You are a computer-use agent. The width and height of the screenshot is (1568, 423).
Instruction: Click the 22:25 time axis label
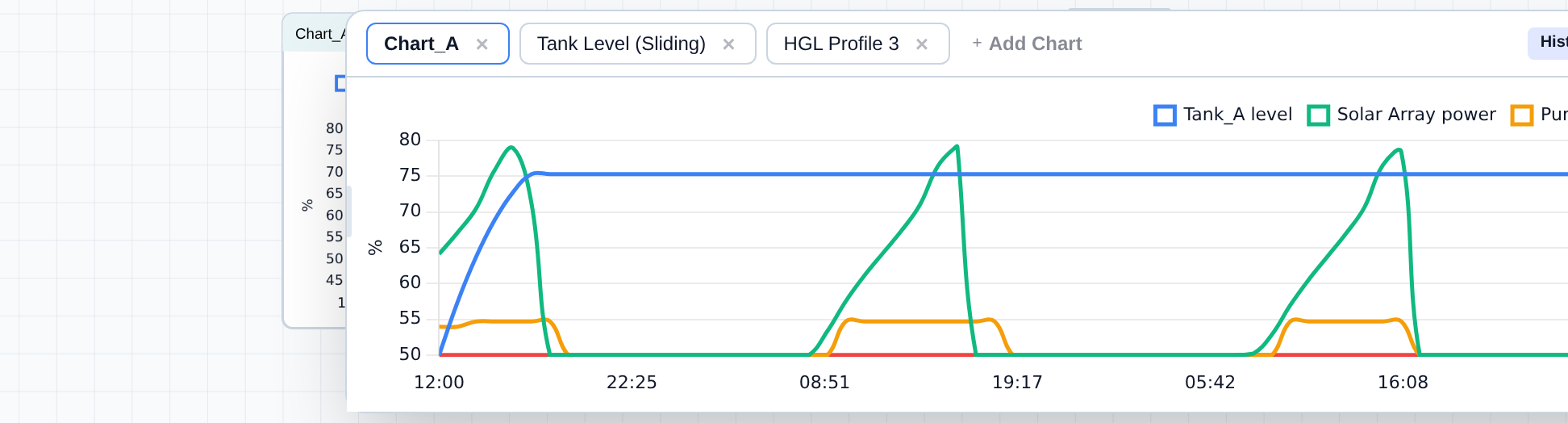click(632, 383)
